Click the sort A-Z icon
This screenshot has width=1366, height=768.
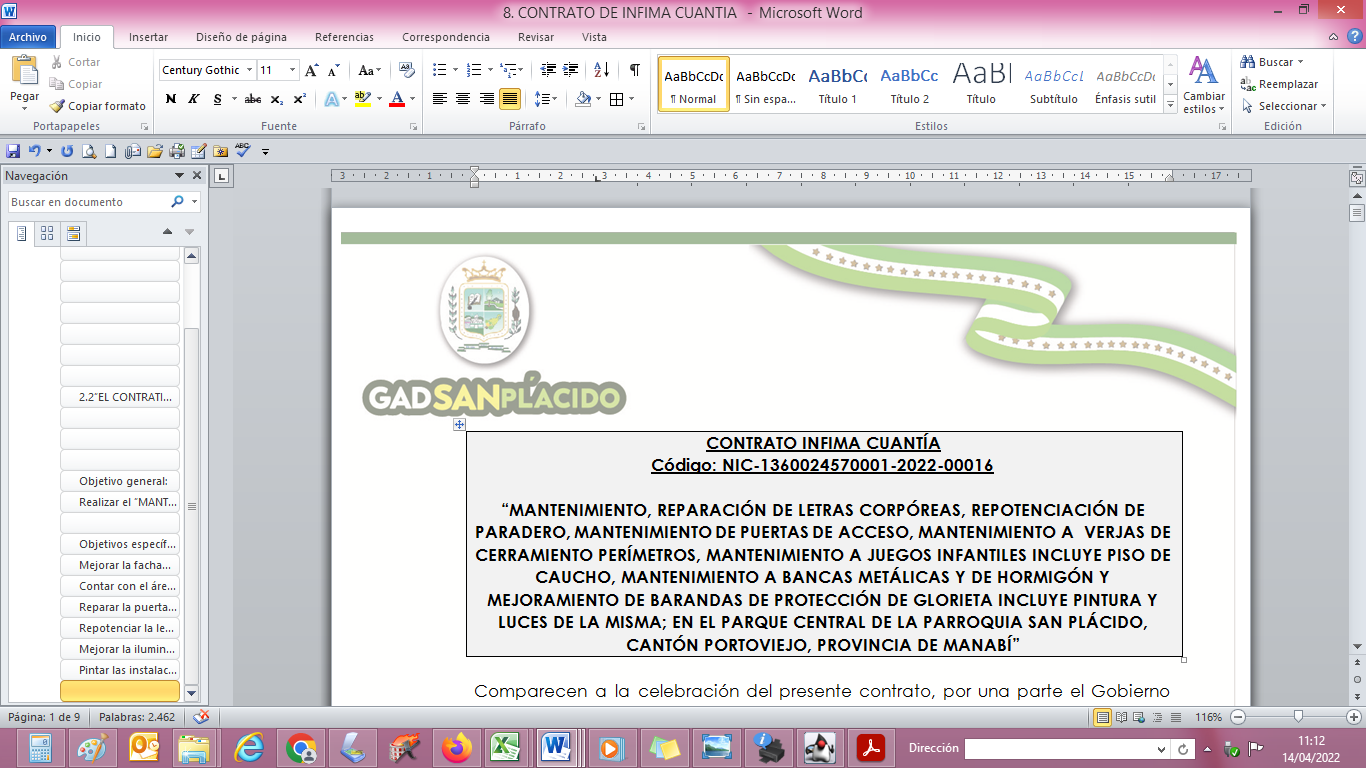pyautogui.click(x=601, y=70)
